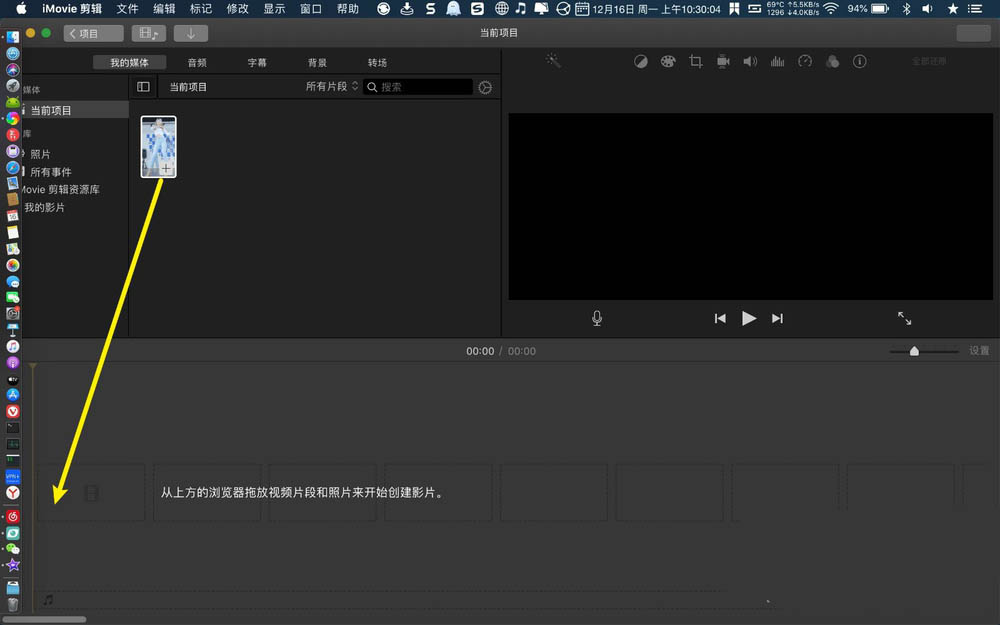This screenshot has height=625, width=1000.
Task: Click the system volume menu bar icon
Action: click(x=927, y=8)
